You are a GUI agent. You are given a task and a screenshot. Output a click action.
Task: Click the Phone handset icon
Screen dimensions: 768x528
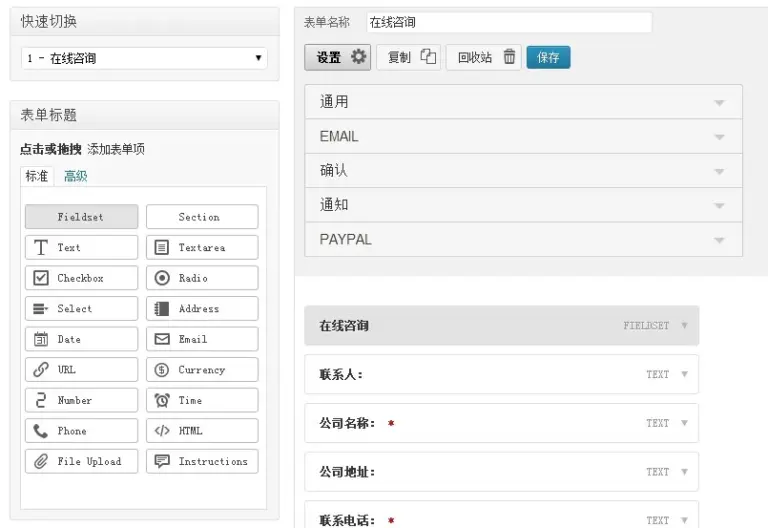click(x=41, y=431)
